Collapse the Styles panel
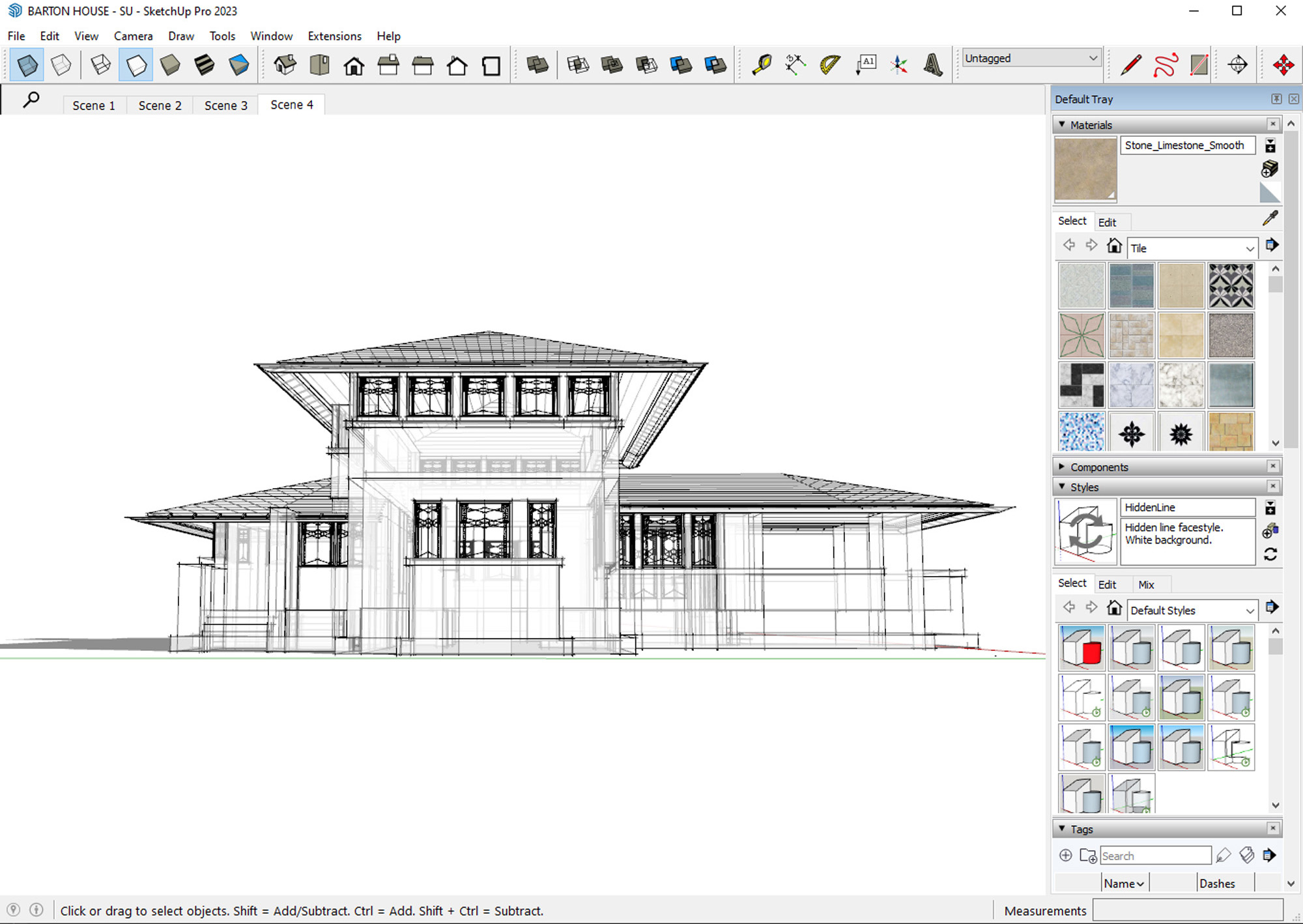Image resolution: width=1303 pixels, height=924 pixels. click(x=1062, y=487)
